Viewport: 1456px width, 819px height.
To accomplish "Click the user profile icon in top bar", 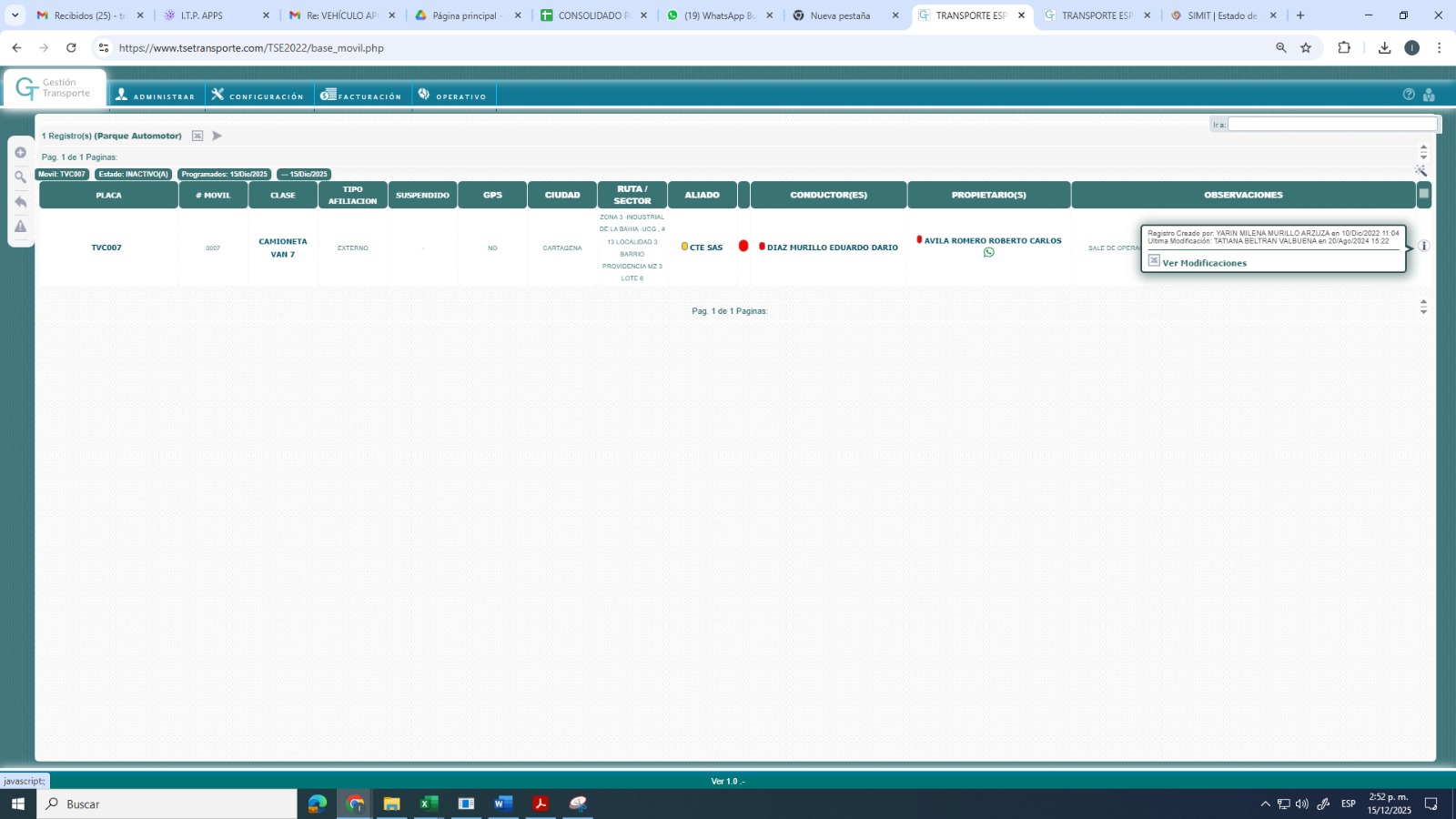I will [1429, 95].
